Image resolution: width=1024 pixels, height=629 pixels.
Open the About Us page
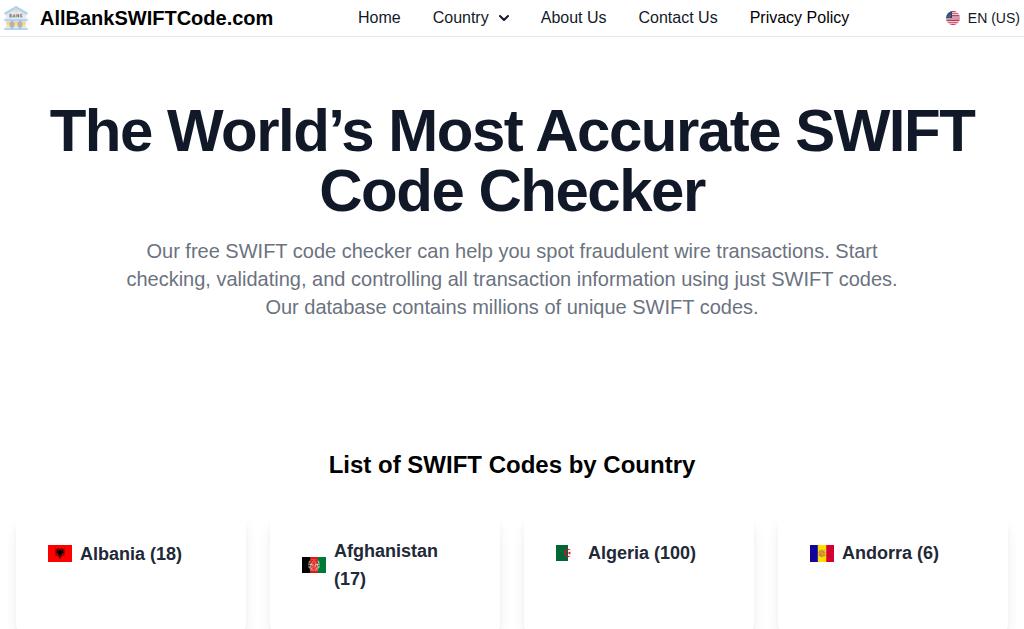coord(573,18)
